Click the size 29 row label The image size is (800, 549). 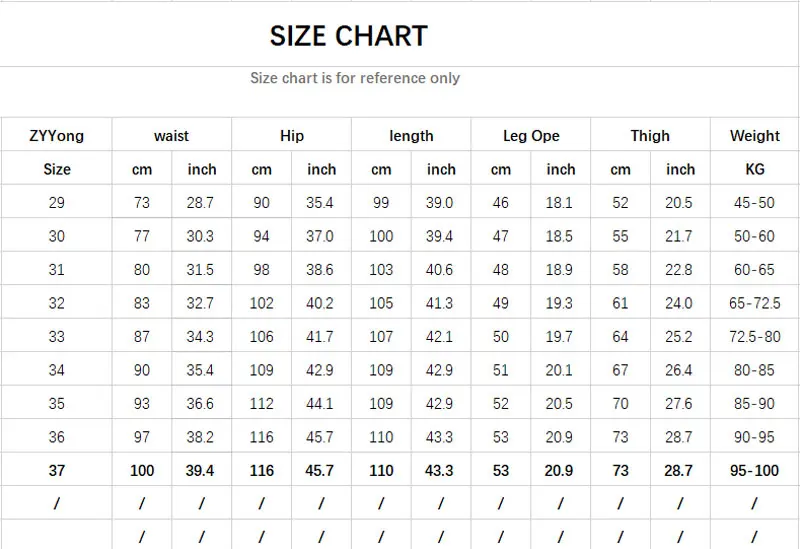point(56,203)
